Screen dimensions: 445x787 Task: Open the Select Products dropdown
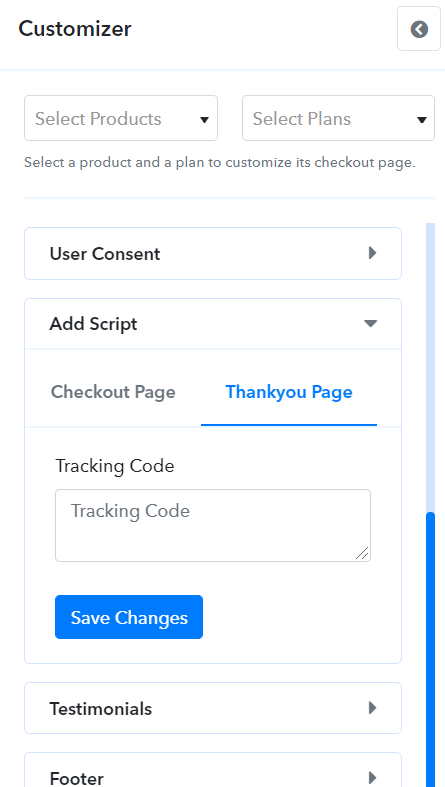click(x=121, y=118)
